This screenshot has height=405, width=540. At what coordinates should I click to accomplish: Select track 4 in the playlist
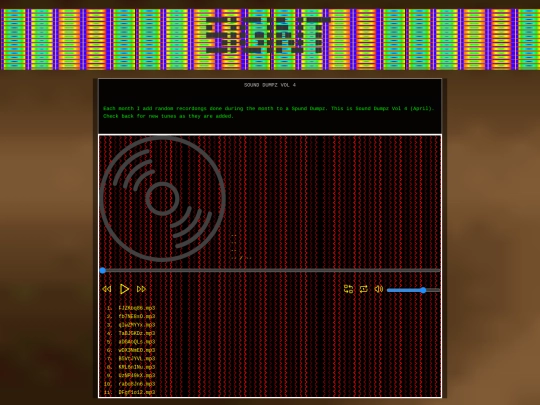[137, 333]
